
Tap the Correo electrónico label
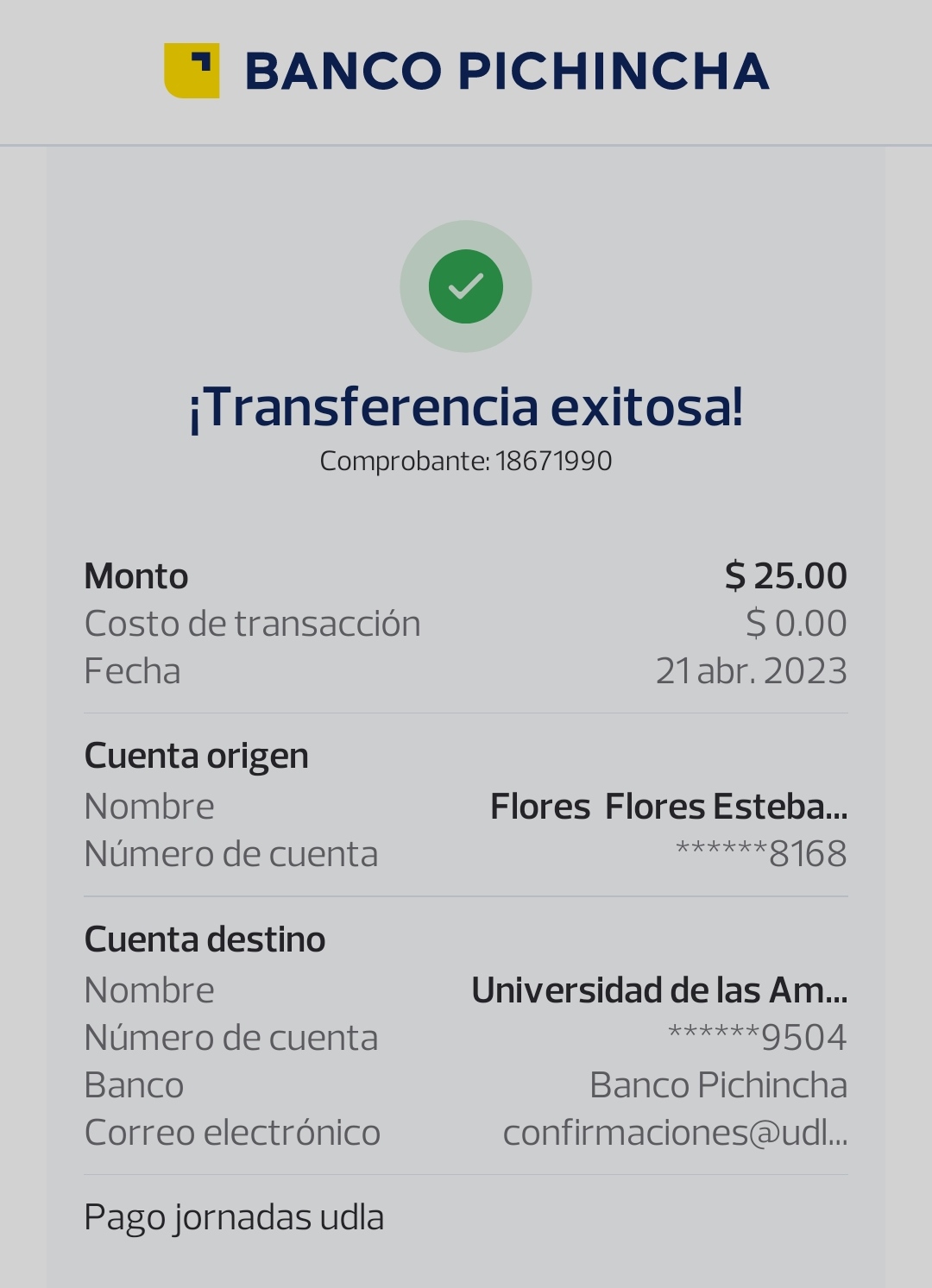[232, 1133]
